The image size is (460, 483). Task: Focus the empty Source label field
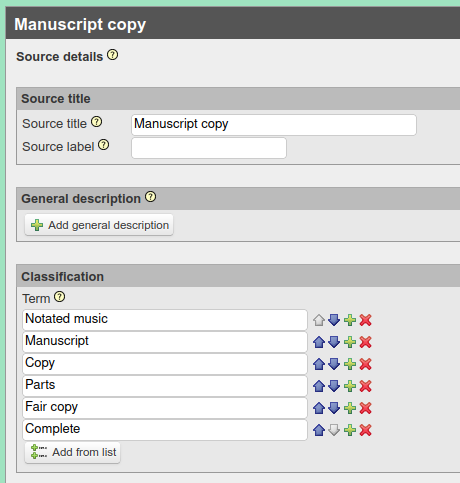209,148
